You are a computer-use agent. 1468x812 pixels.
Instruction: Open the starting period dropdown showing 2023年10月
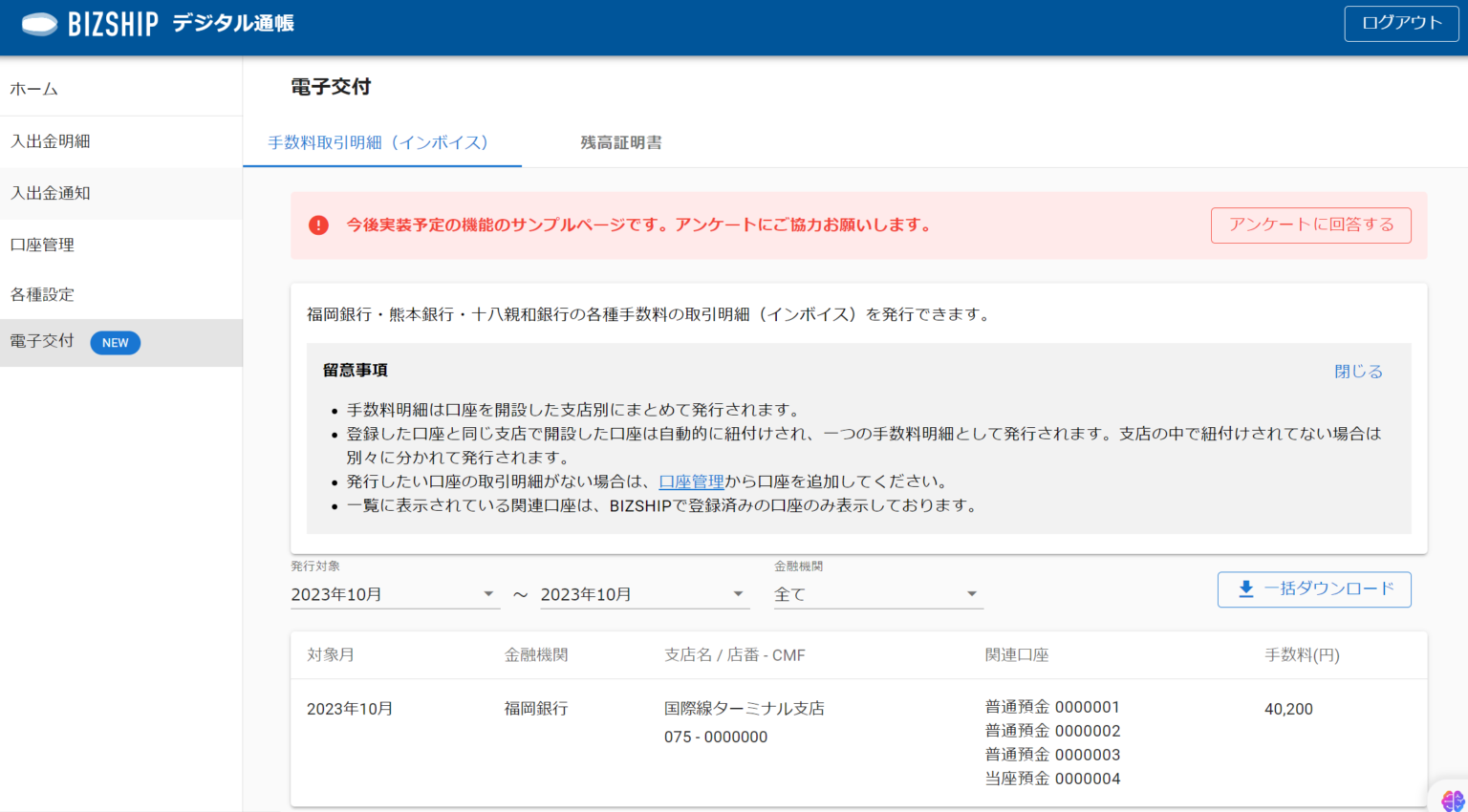[x=395, y=593]
